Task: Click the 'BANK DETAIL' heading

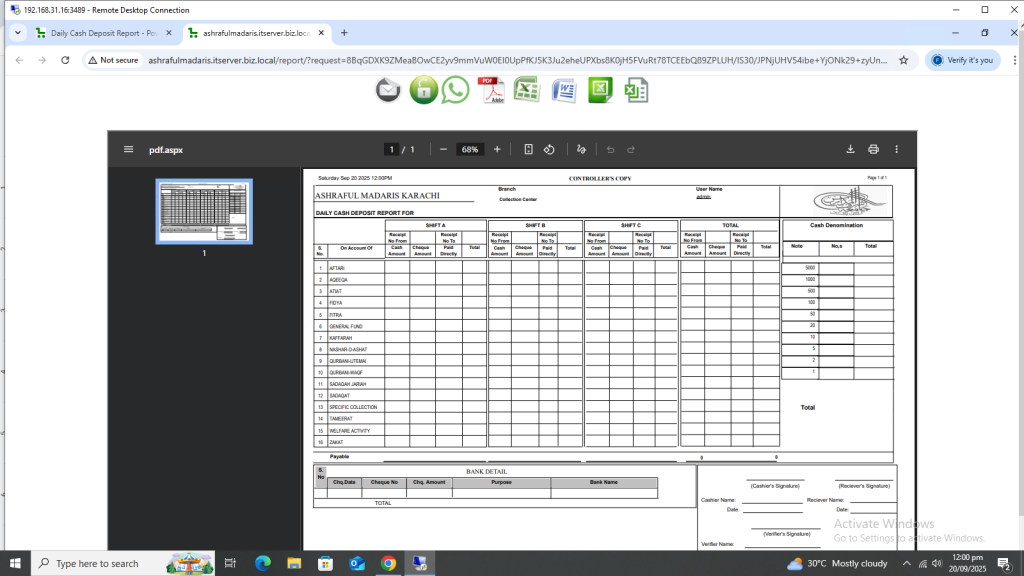Action: 486,471
